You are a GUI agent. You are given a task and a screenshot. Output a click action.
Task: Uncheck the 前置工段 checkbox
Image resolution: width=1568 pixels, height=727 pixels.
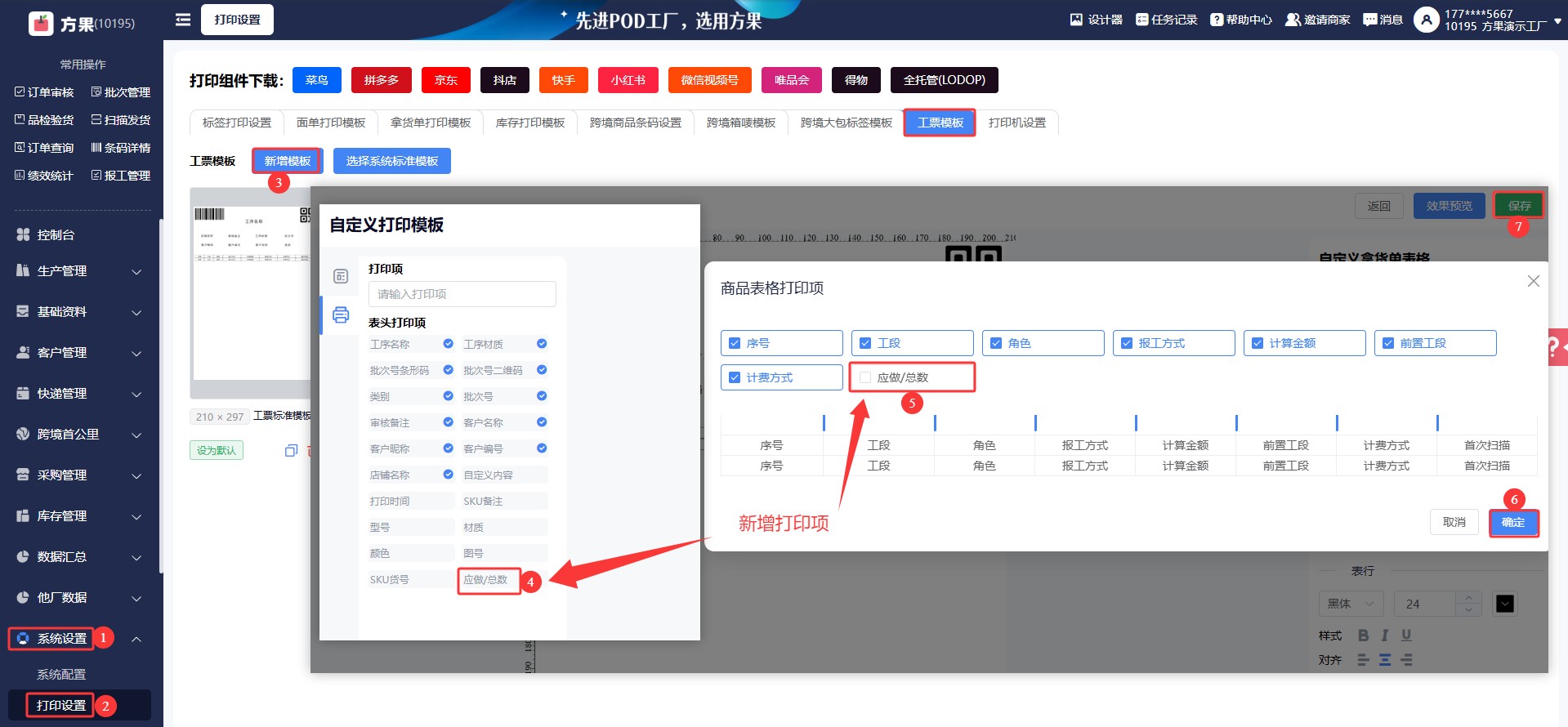click(1388, 343)
